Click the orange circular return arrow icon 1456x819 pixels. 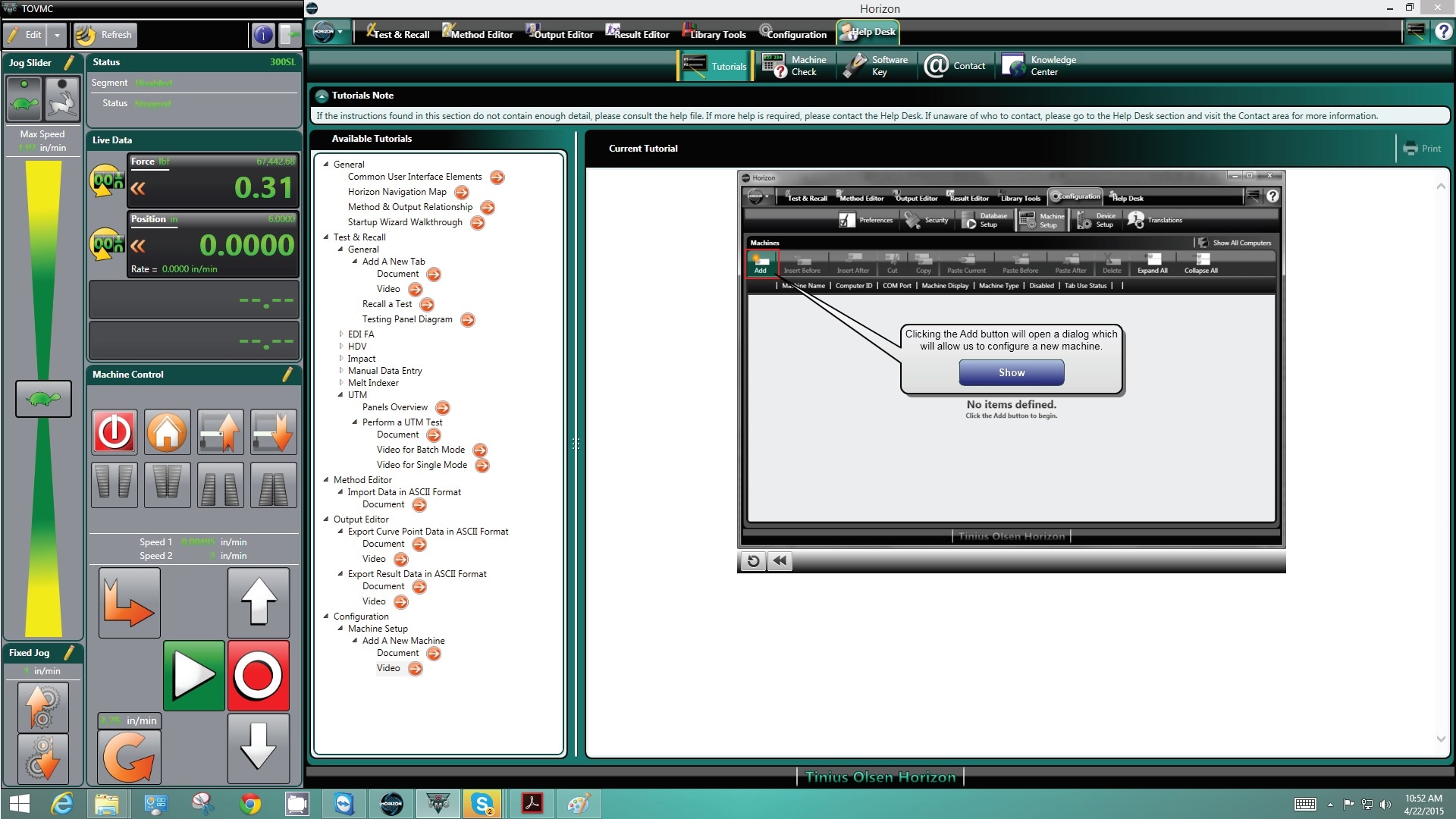130,758
